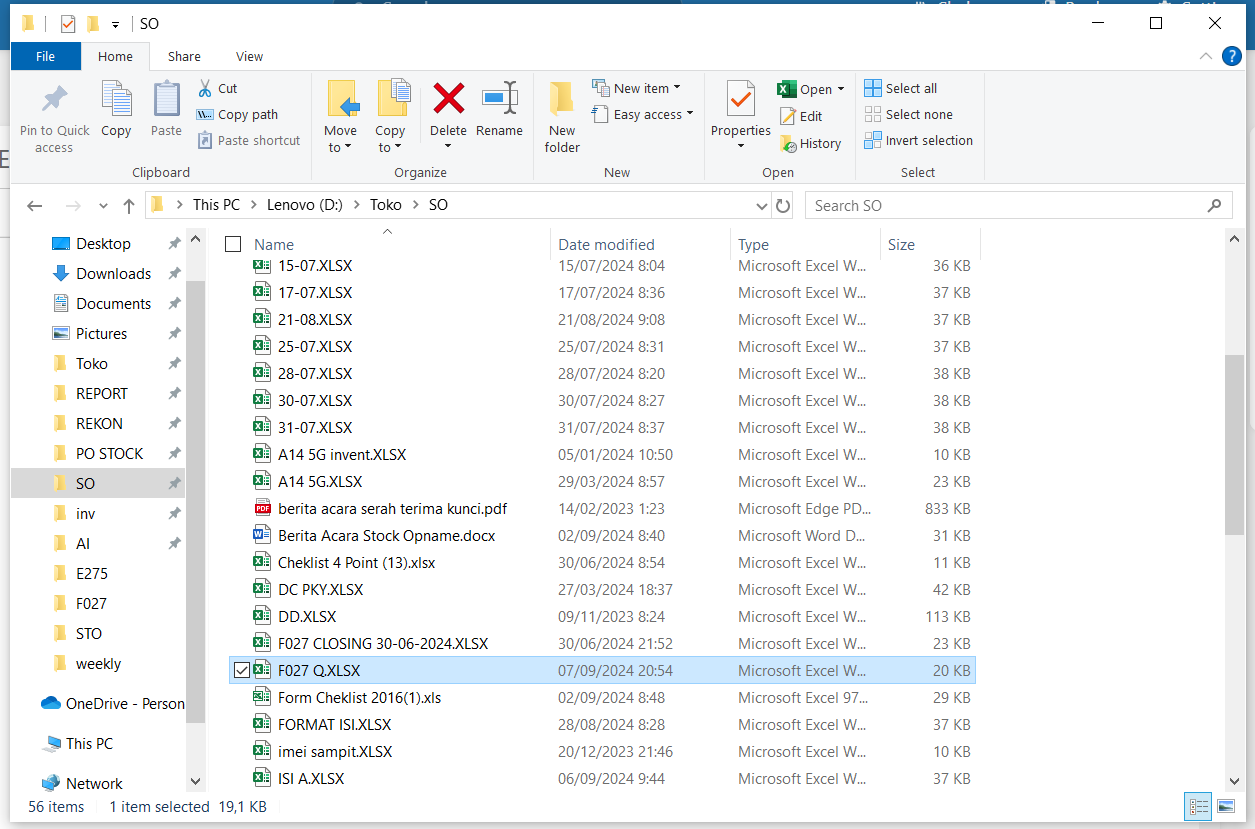Tick the select-all checkbox beside Name header

(x=233, y=244)
